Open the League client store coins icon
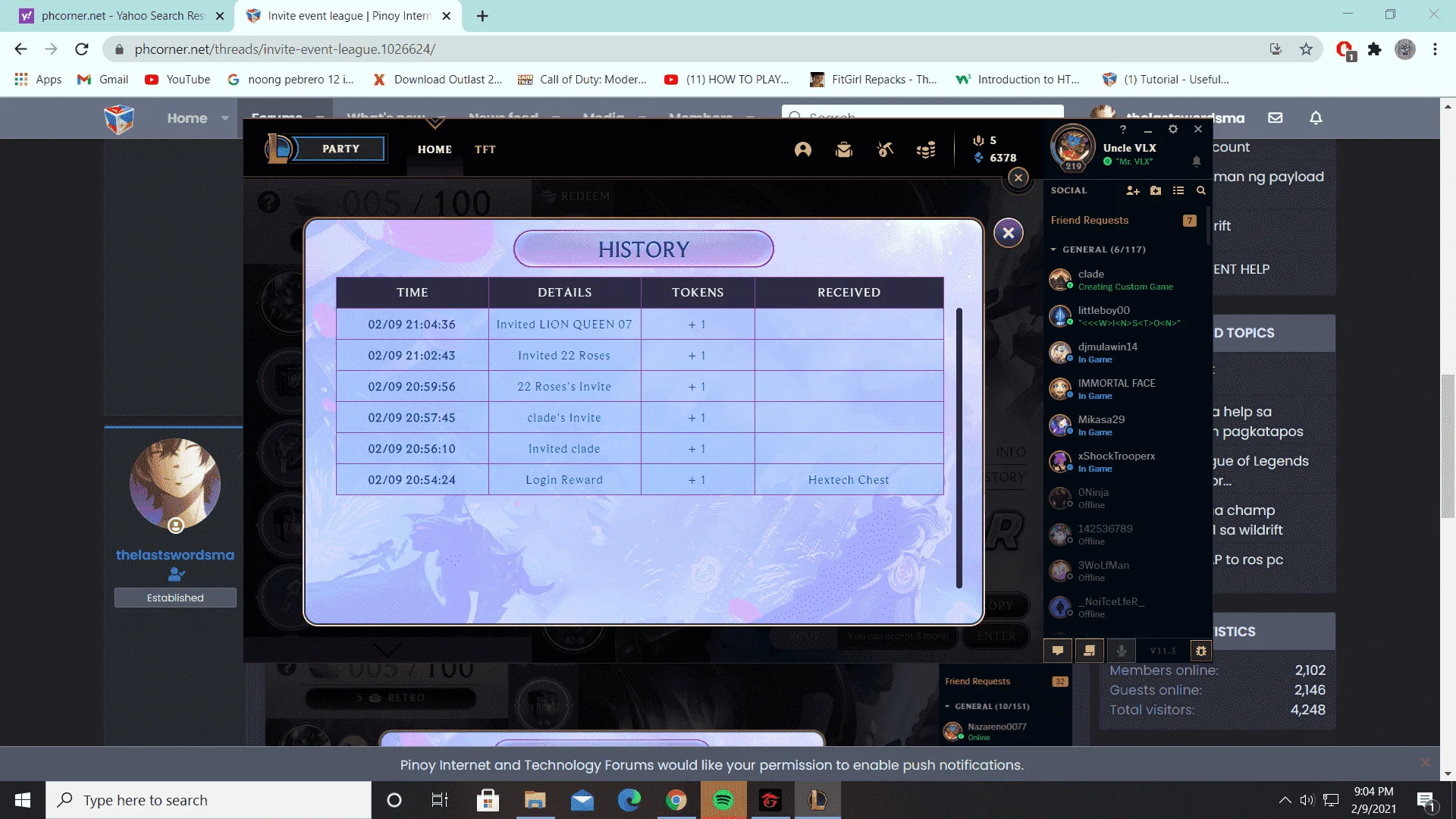This screenshot has height=819, width=1456. point(926,149)
